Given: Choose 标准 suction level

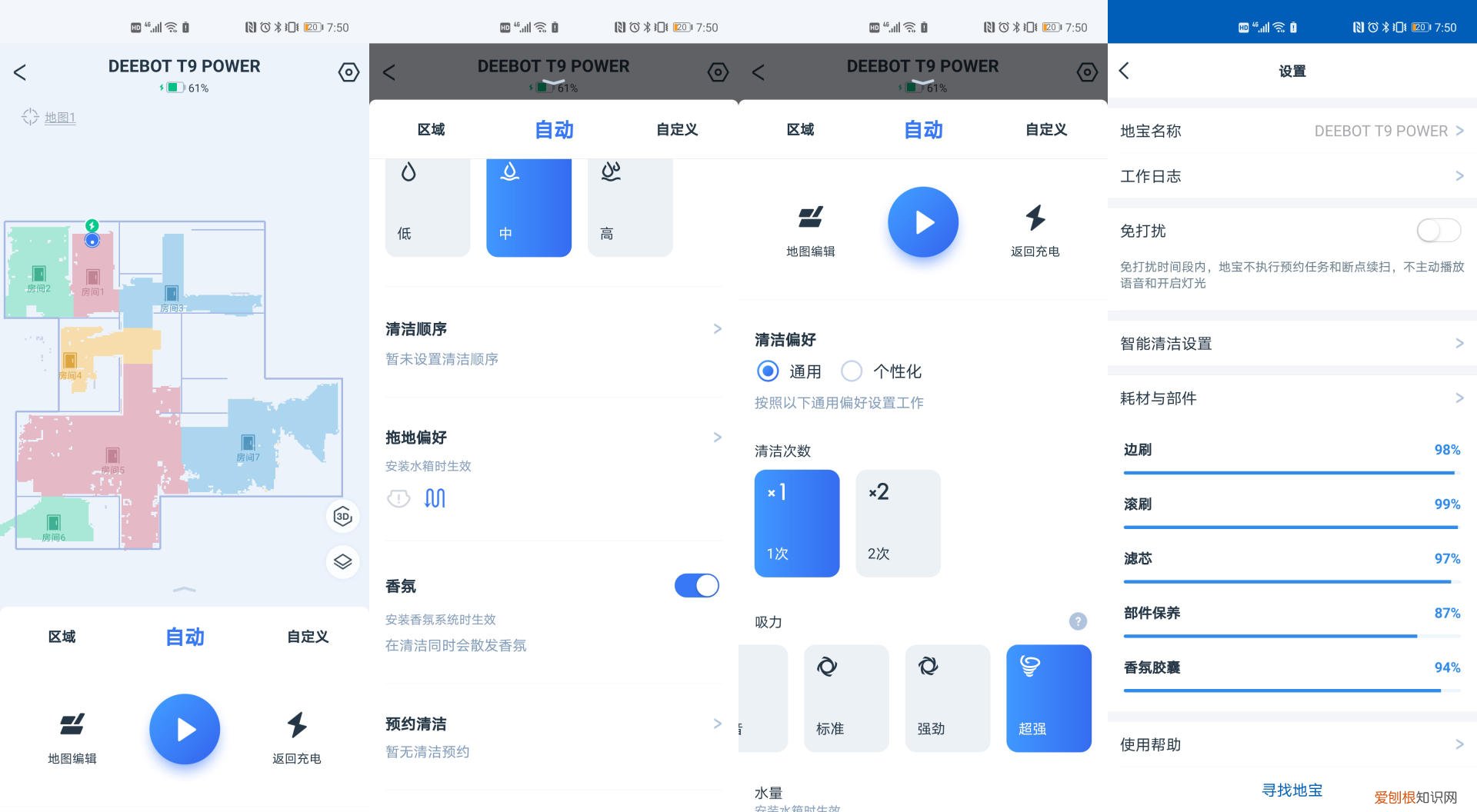Looking at the screenshot, I should click(x=845, y=697).
